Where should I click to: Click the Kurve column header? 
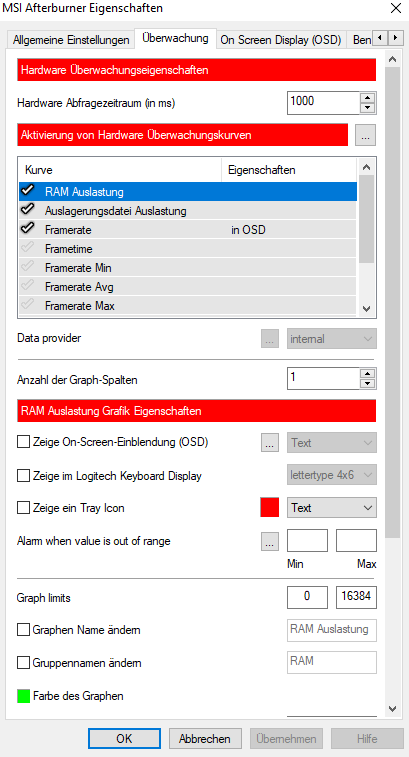pyautogui.click(x=120, y=170)
